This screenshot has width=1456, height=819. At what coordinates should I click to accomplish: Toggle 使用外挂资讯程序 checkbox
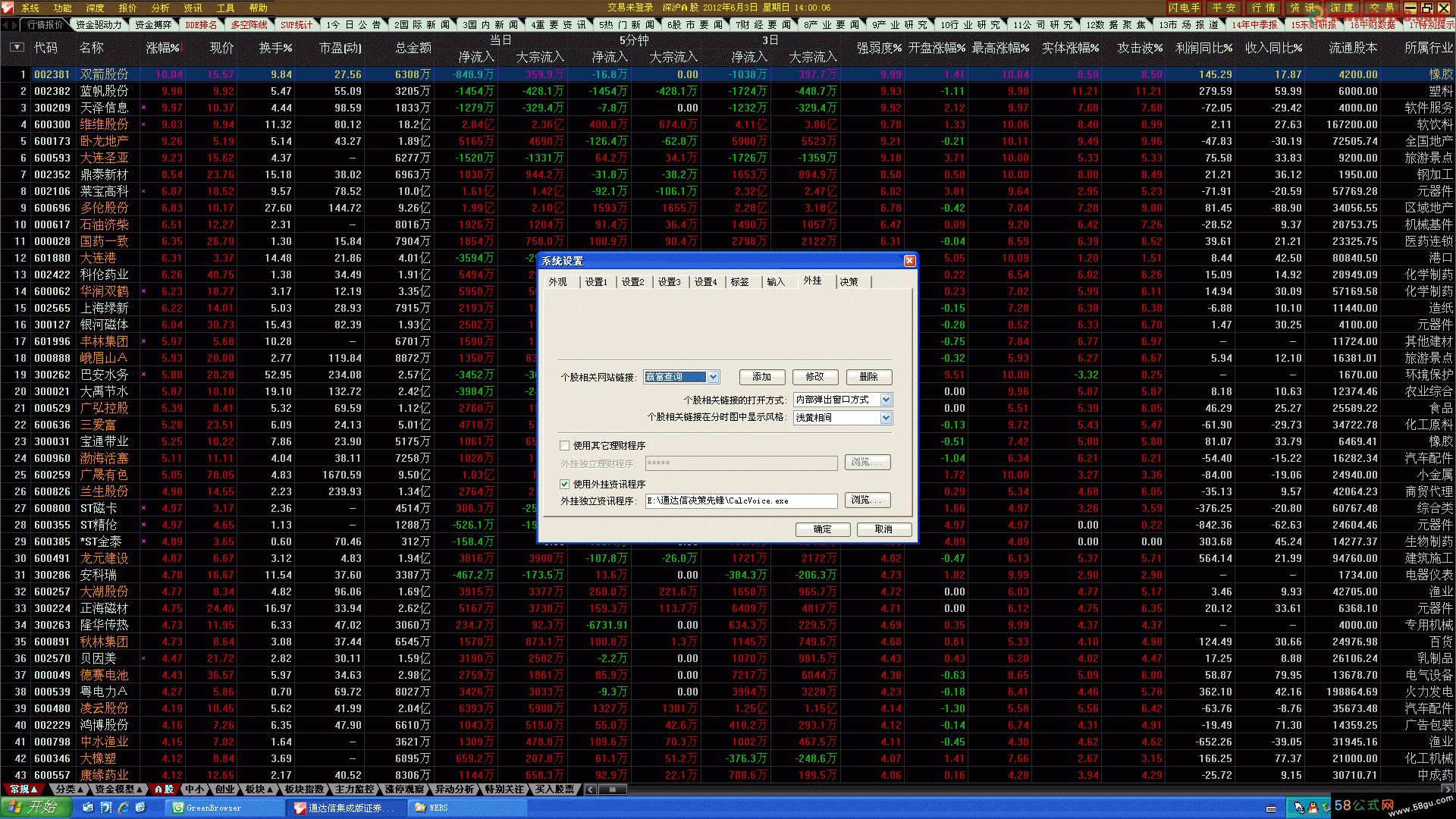coord(564,484)
